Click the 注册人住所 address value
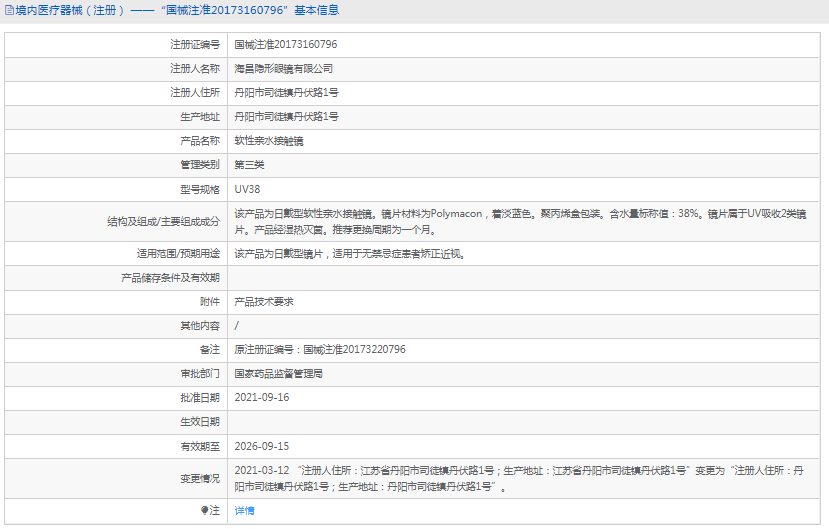 click(x=286, y=93)
